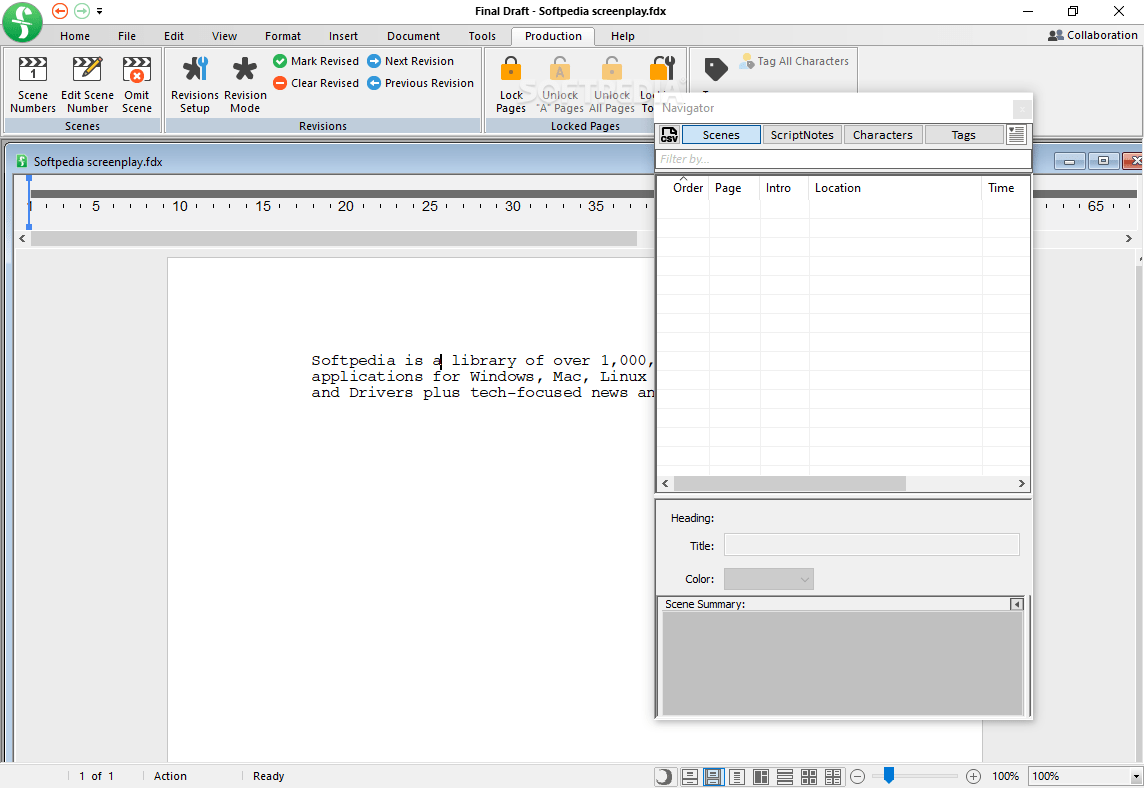Toggle night mode moon icon

click(x=664, y=776)
